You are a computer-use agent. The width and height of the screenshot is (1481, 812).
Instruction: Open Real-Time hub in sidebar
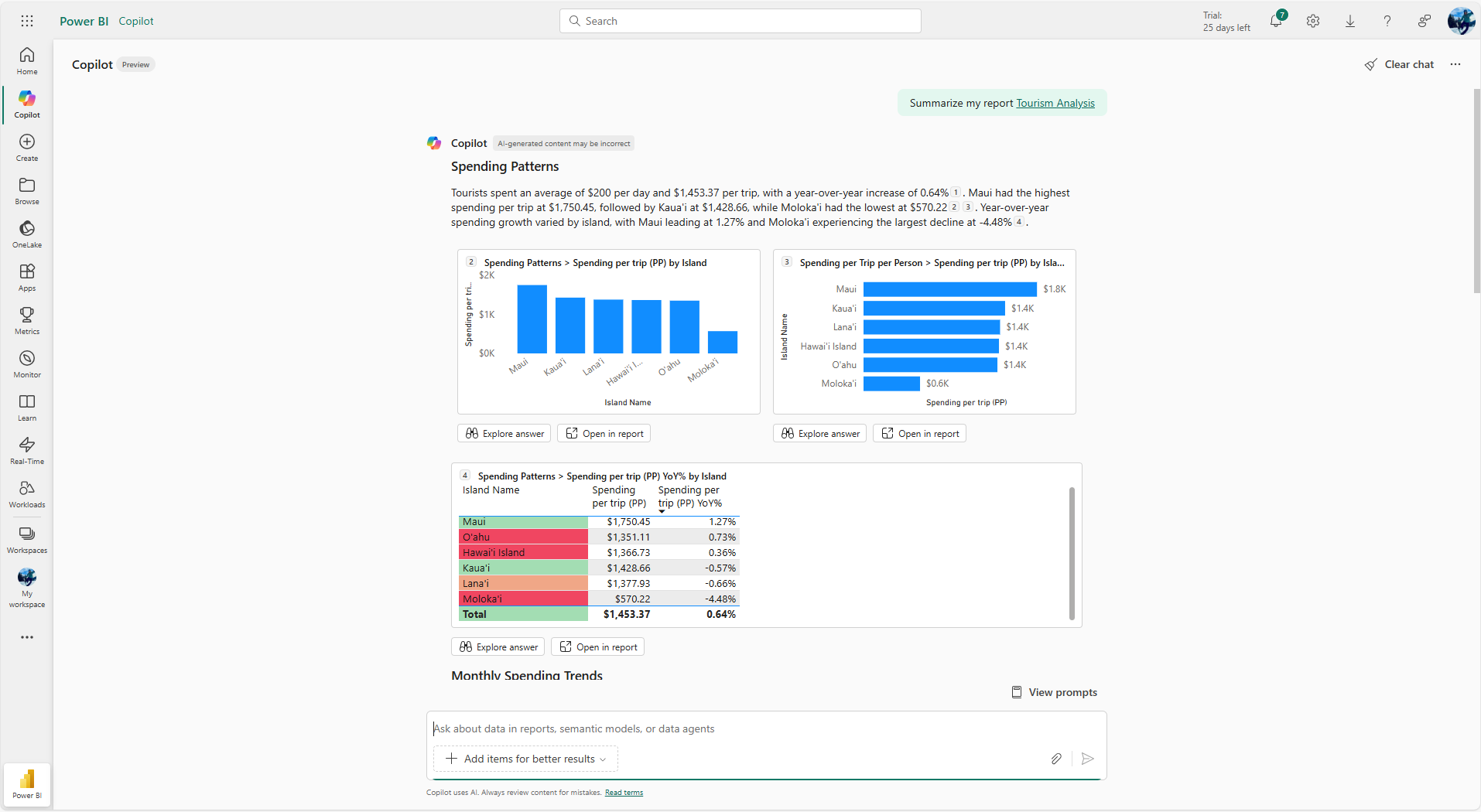[x=27, y=451]
